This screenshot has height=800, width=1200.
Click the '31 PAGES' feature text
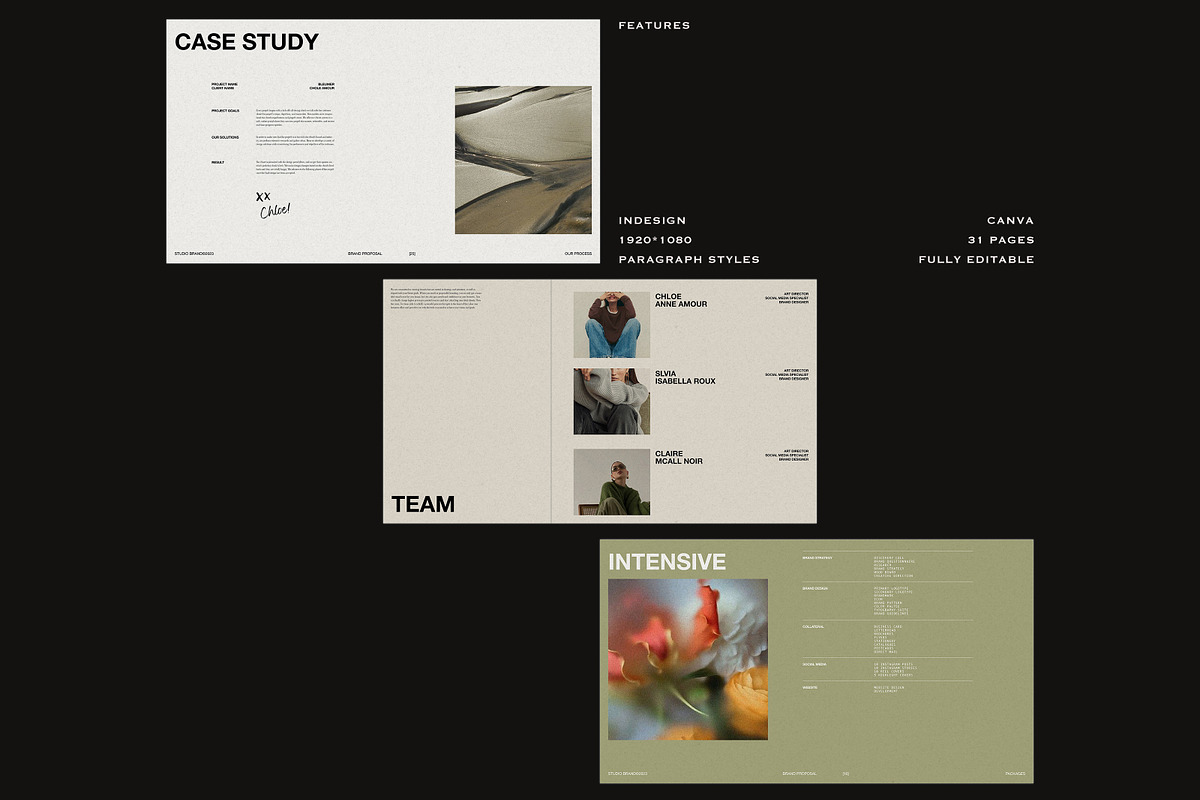(x=1001, y=240)
